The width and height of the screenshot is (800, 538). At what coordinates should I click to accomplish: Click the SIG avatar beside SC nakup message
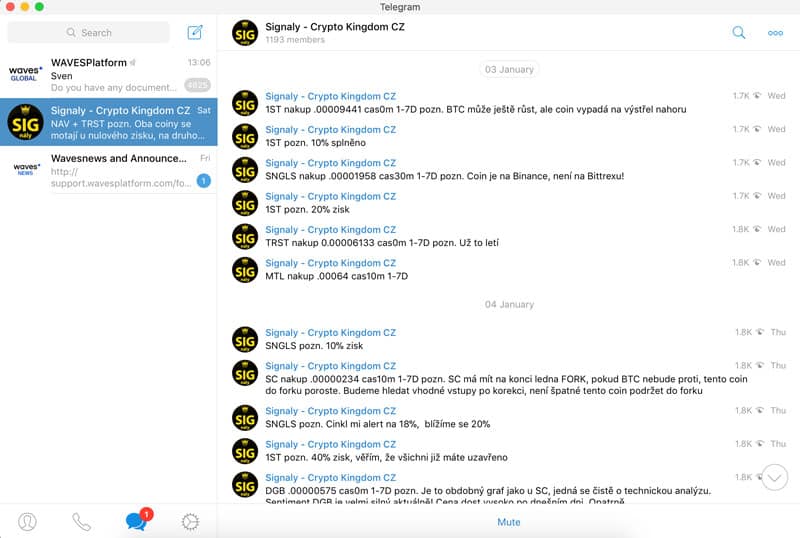tap(245, 373)
